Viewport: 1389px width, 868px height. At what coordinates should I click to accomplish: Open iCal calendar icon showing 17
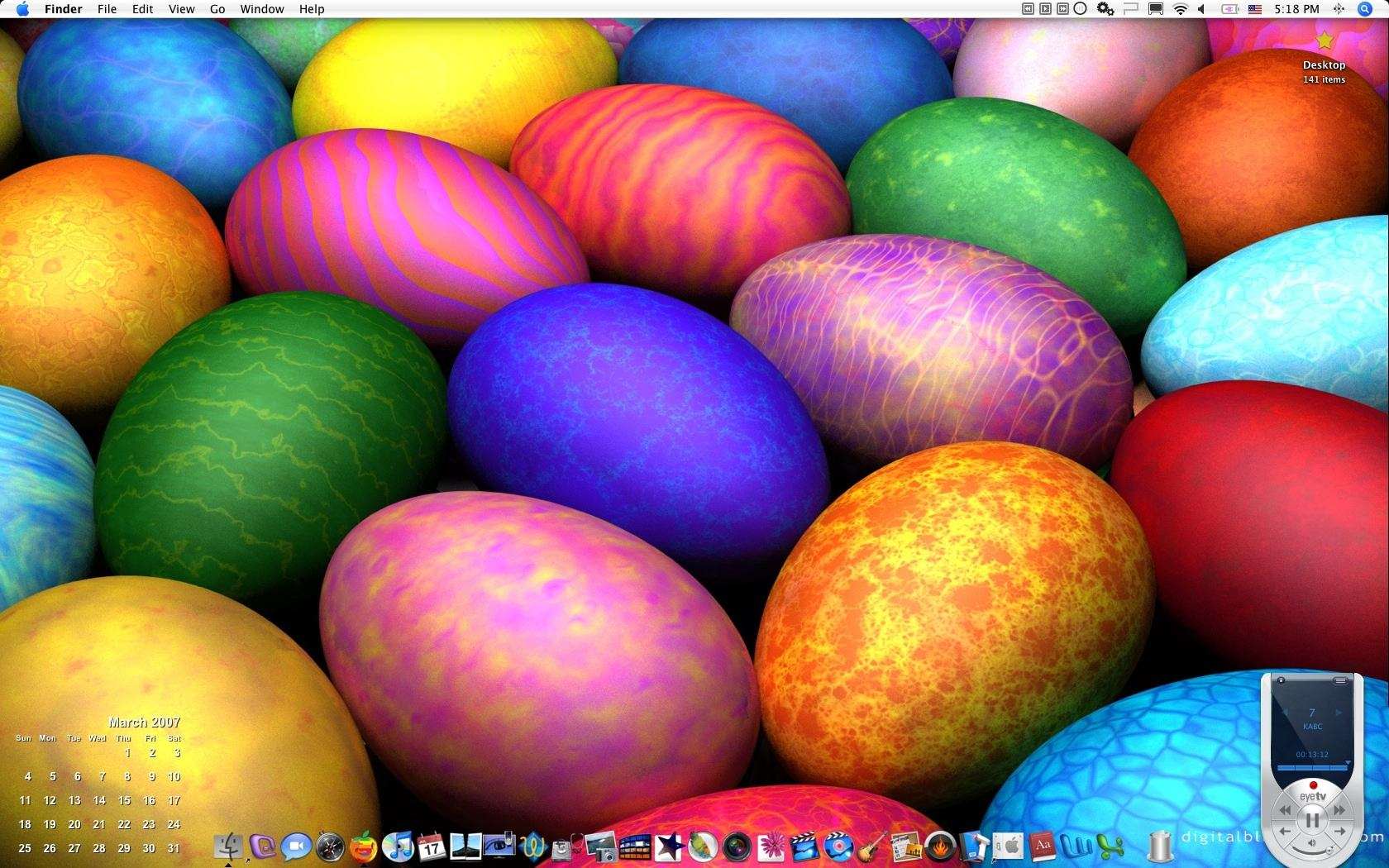432,846
